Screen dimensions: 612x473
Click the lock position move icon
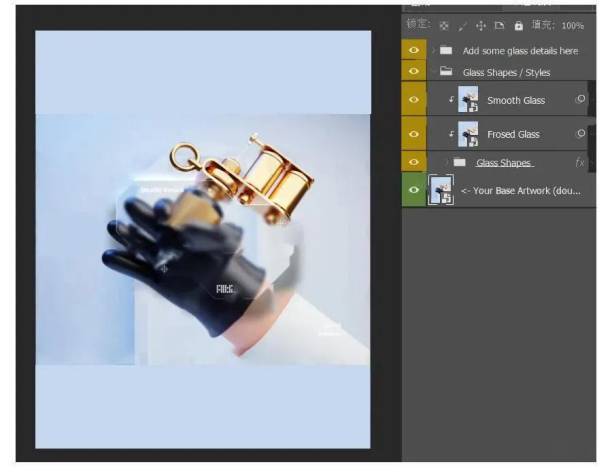(480, 25)
